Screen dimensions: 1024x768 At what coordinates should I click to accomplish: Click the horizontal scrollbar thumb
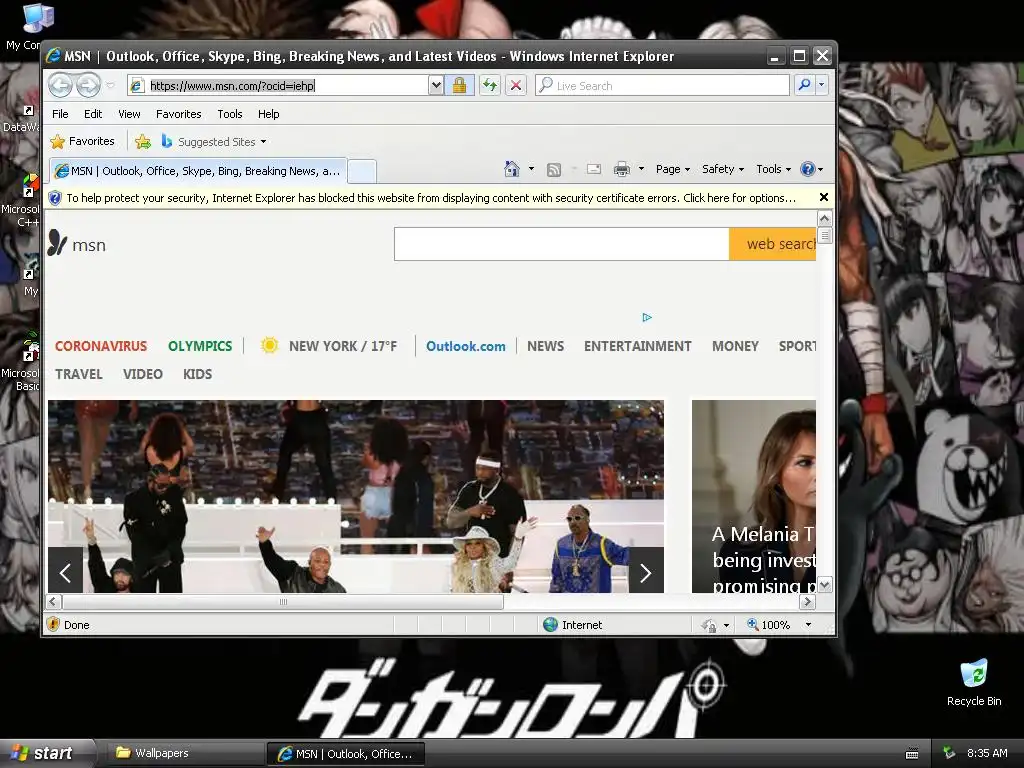coord(283,601)
